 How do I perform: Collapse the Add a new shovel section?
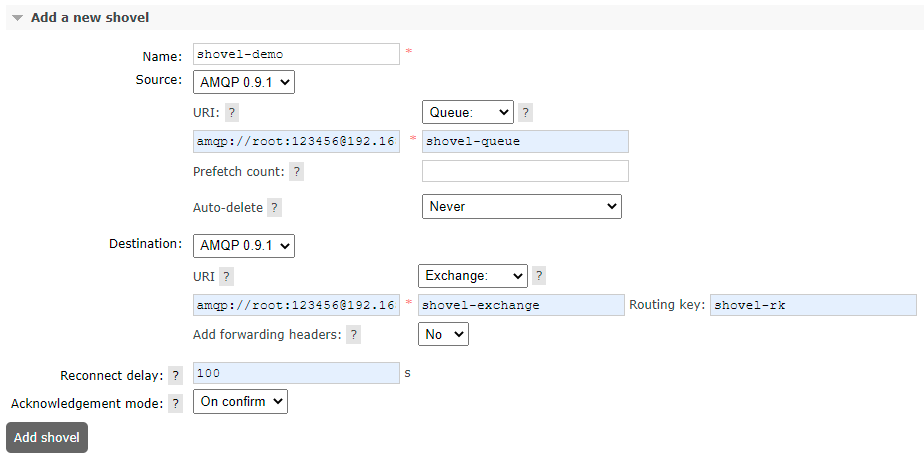tap(80, 18)
